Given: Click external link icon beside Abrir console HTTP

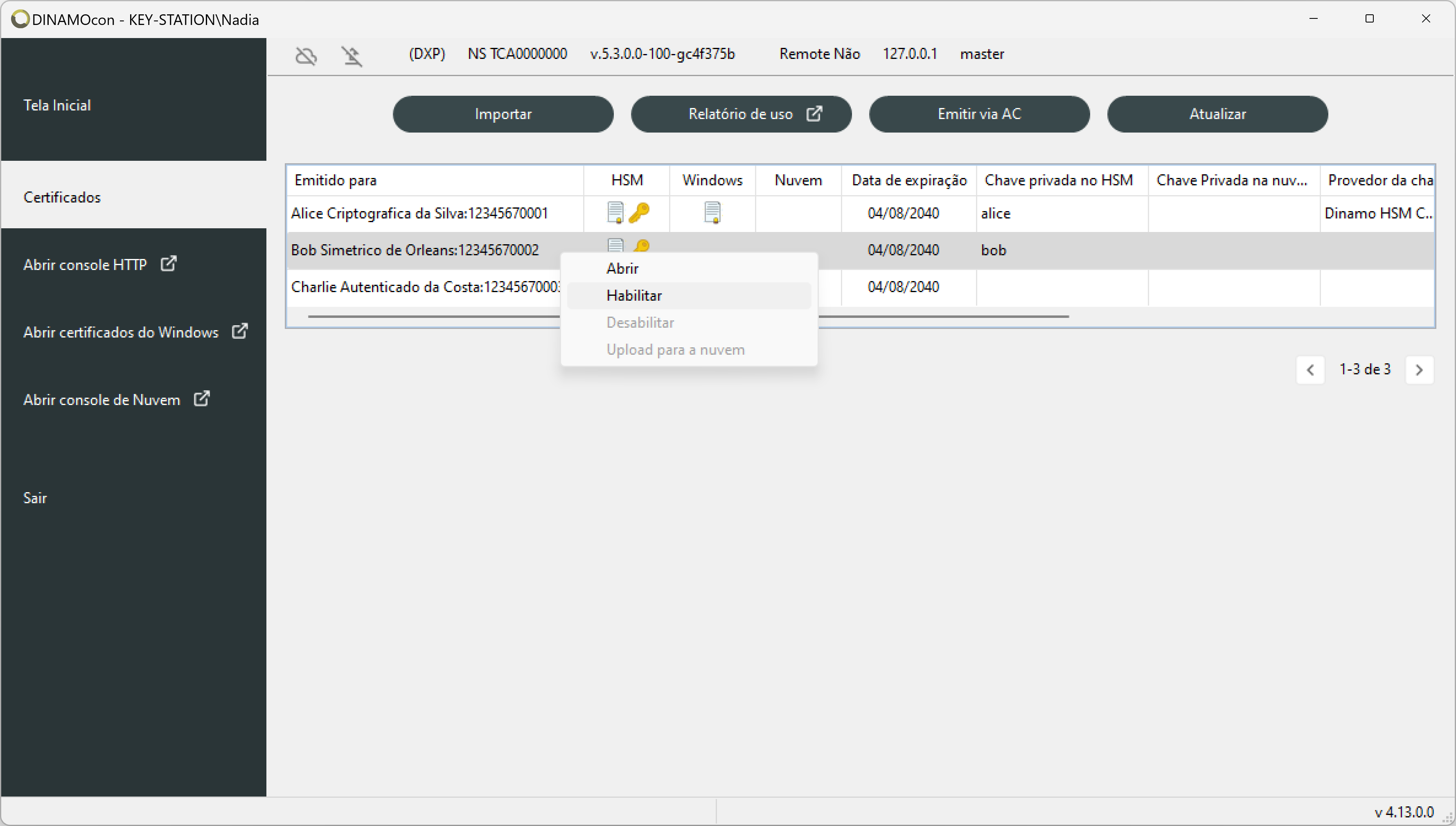Looking at the screenshot, I should tap(169, 264).
